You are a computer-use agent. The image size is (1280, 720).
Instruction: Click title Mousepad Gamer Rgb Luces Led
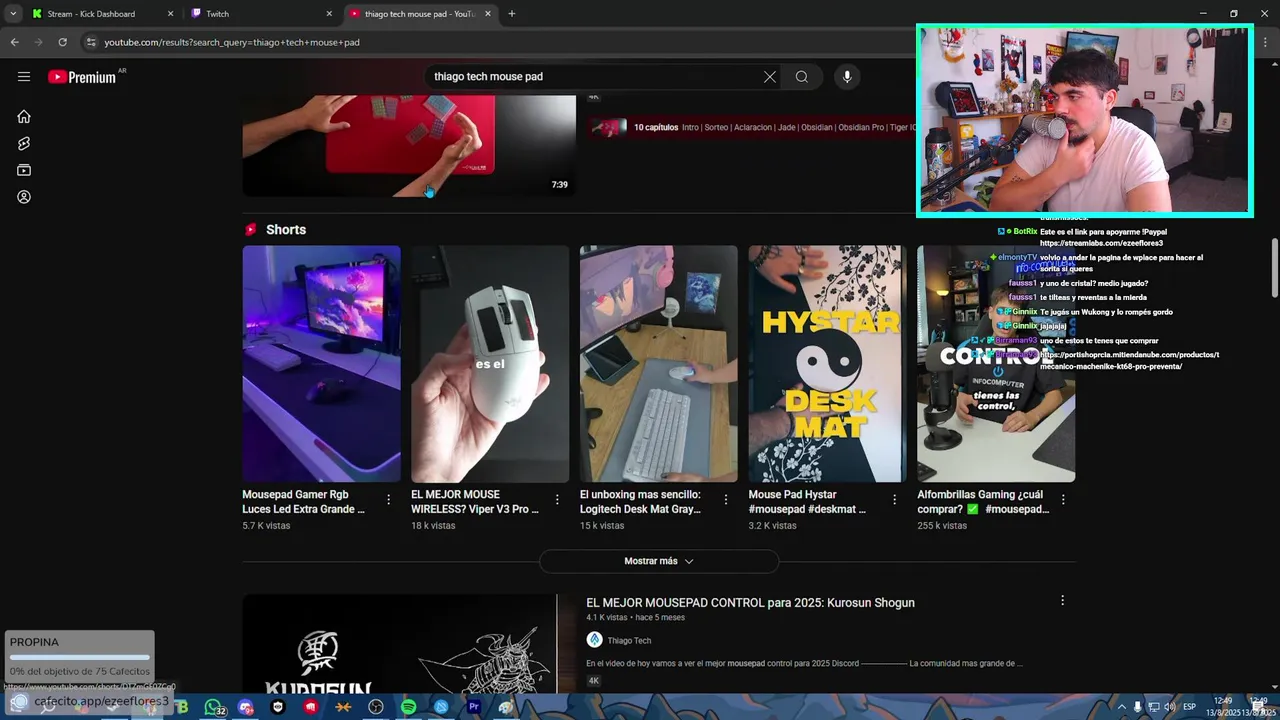pos(303,502)
